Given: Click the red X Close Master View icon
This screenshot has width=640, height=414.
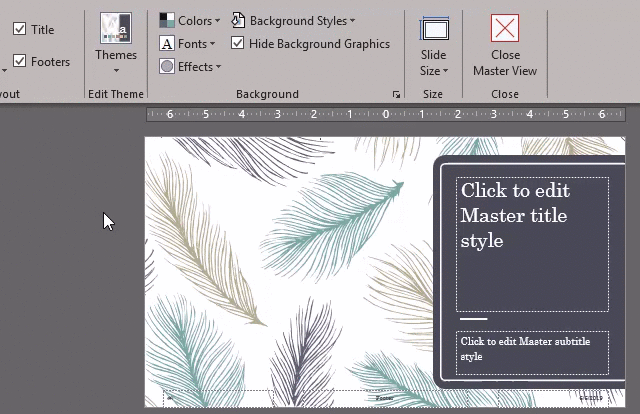Looking at the screenshot, I should (x=505, y=28).
